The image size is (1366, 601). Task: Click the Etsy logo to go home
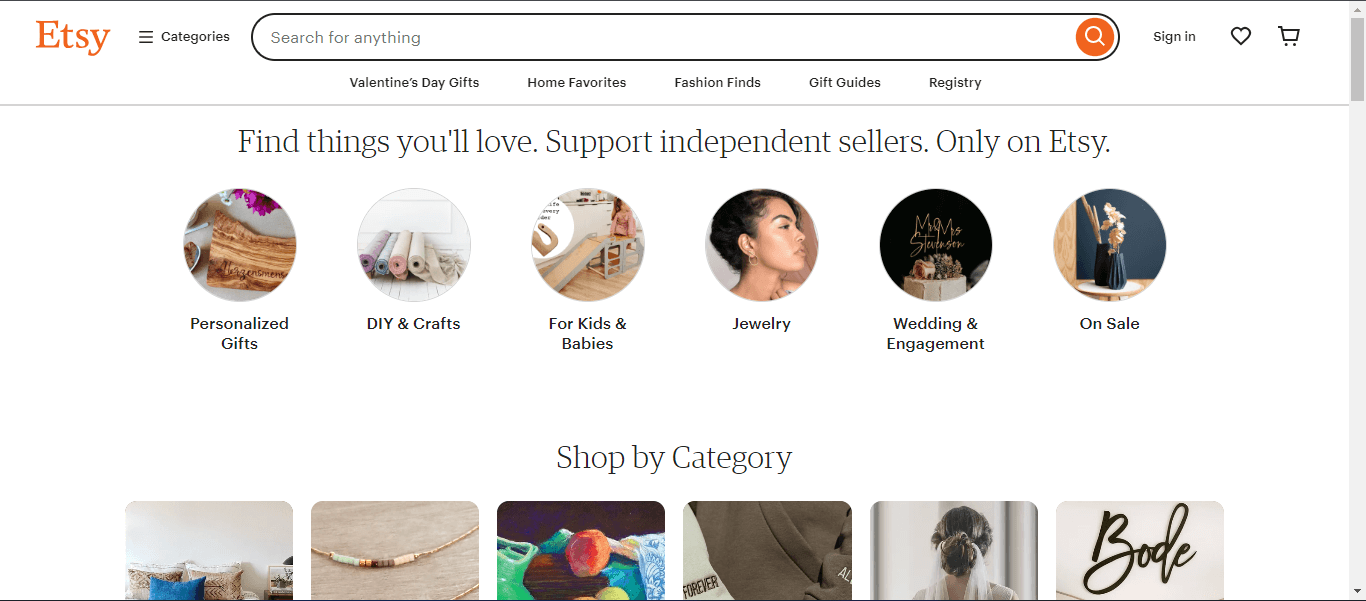72,37
